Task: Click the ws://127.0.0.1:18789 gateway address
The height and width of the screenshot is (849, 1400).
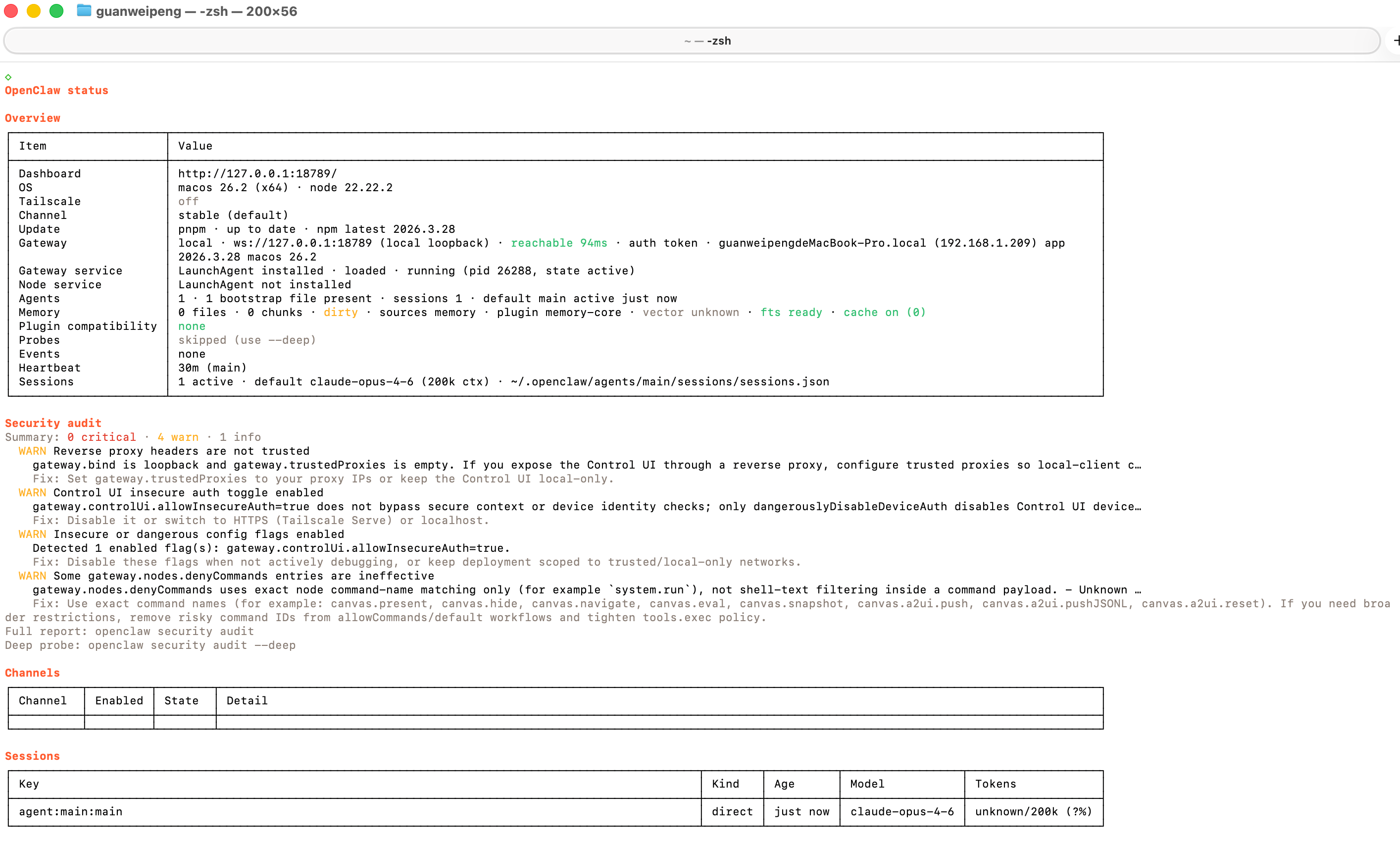Action: click(x=302, y=243)
